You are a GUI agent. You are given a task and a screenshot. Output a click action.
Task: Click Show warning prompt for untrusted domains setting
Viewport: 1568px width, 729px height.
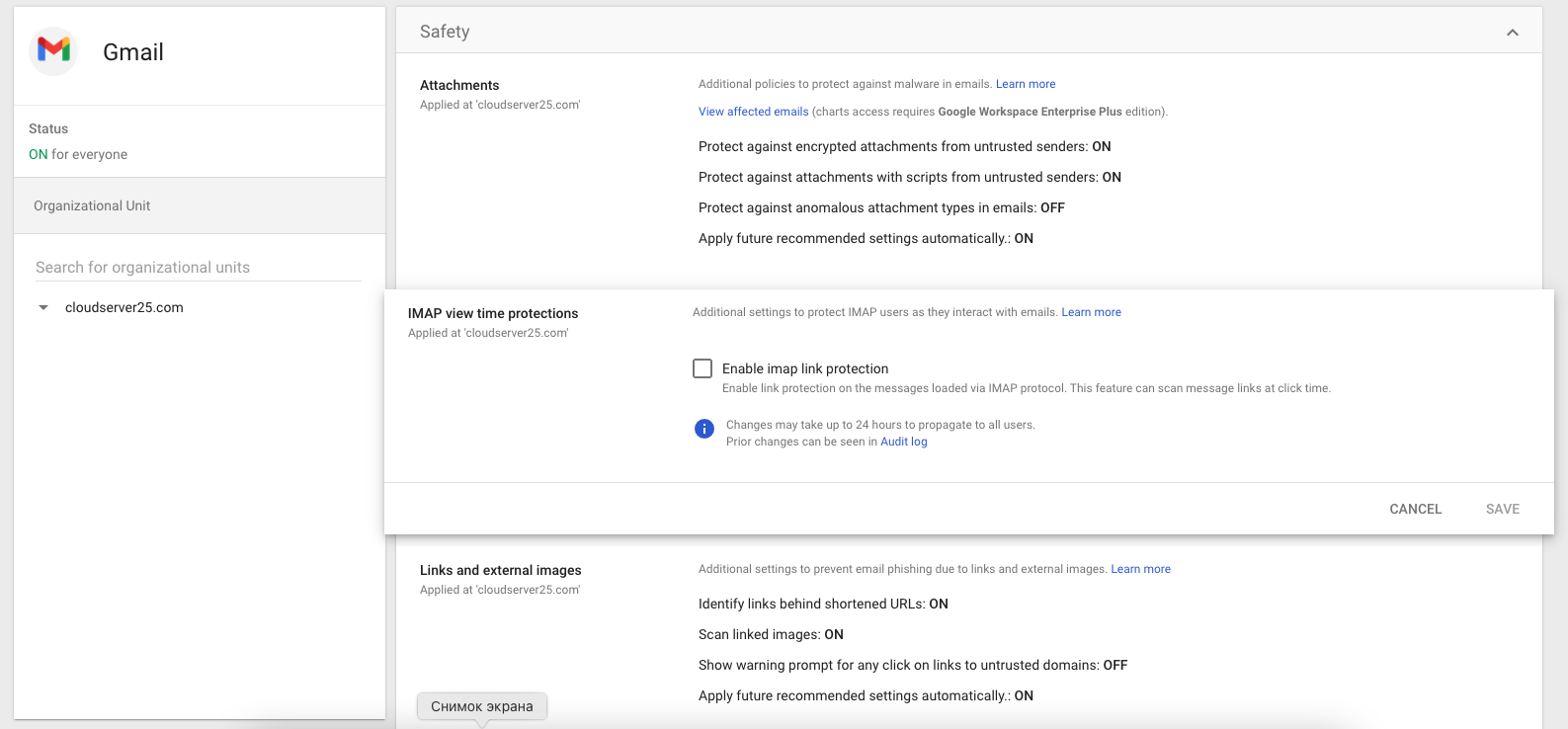point(913,665)
